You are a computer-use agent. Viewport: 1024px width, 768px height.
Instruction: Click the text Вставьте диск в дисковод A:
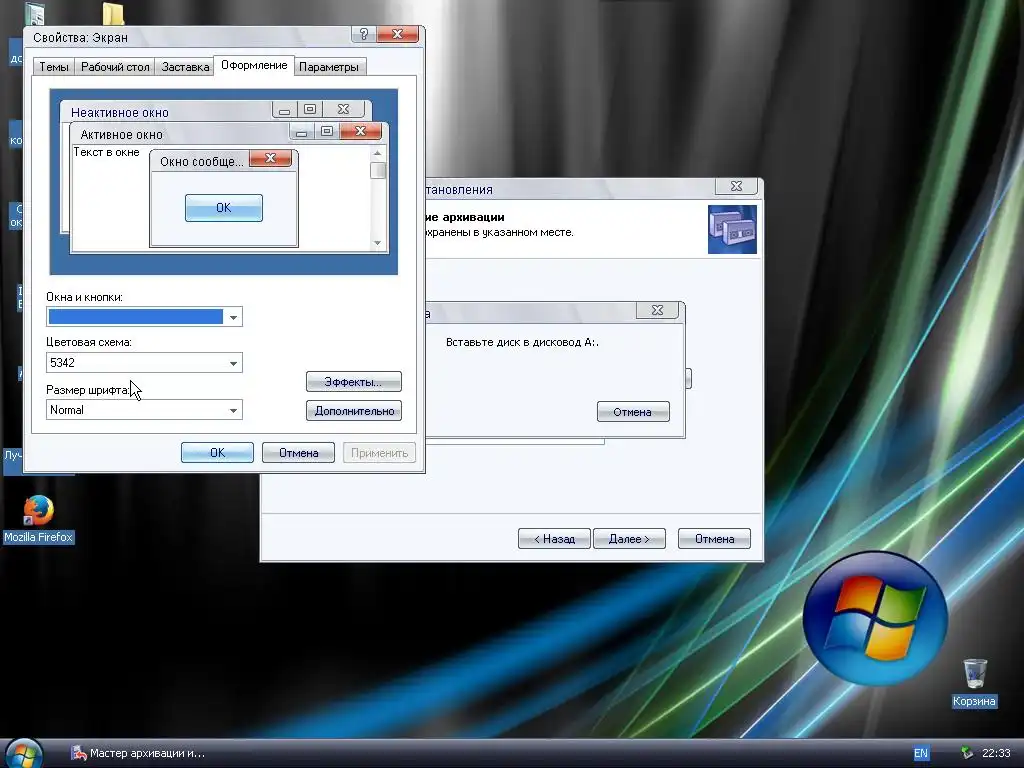pyautogui.click(x=522, y=342)
